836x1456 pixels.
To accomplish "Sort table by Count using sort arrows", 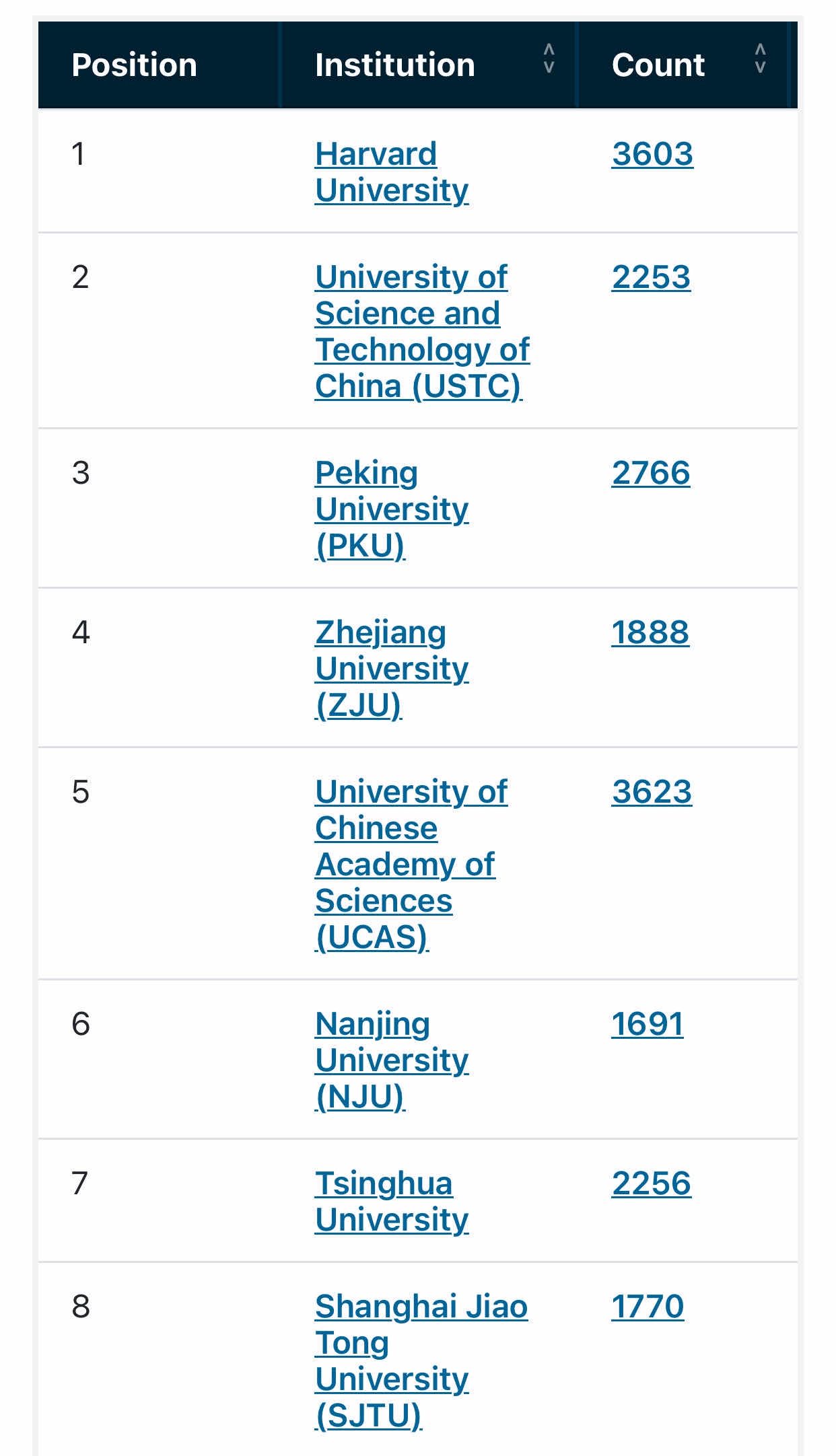I will tap(760, 59).
